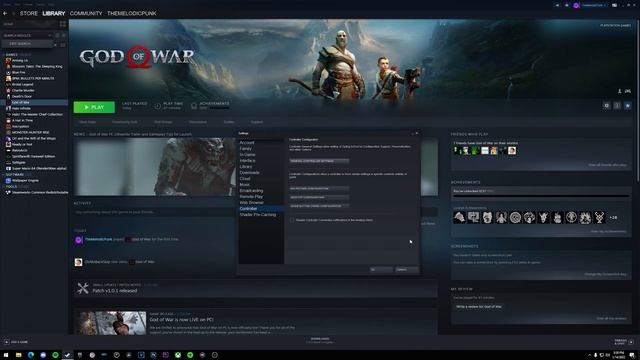
Task: Click the library search input field
Action: (28, 44)
